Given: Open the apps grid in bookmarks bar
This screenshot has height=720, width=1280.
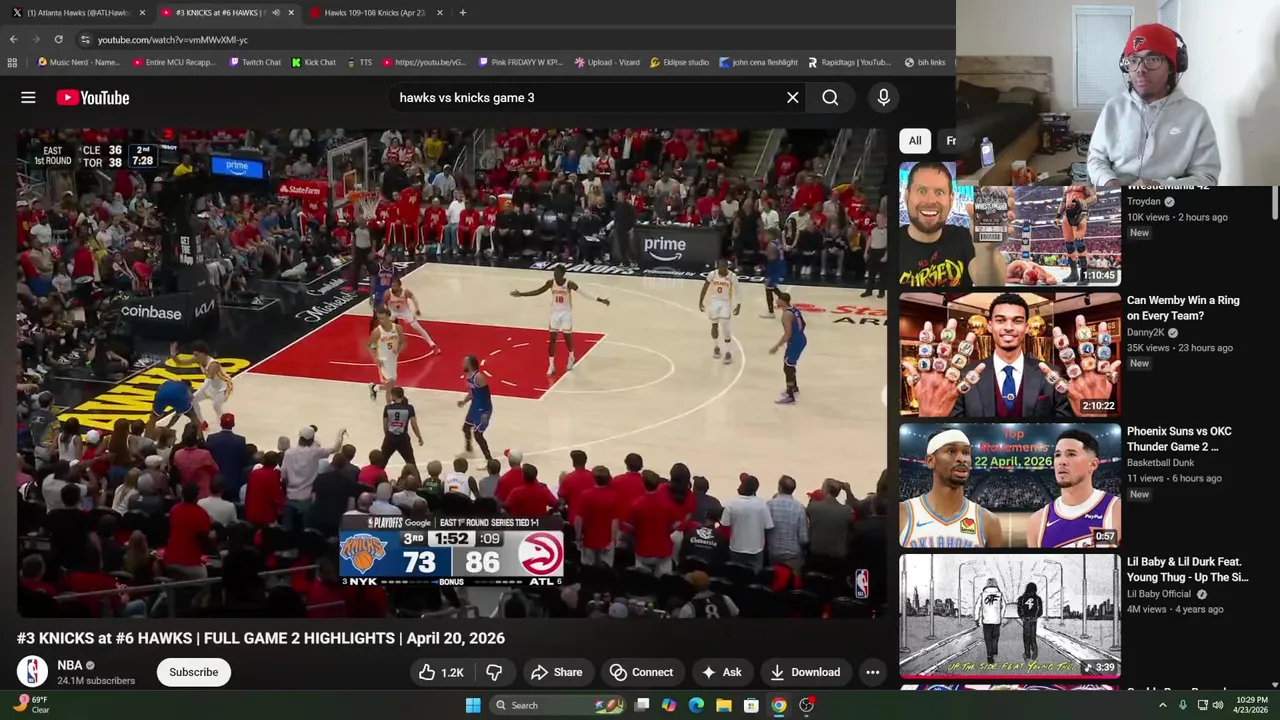Looking at the screenshot, I should coord(12,62).
